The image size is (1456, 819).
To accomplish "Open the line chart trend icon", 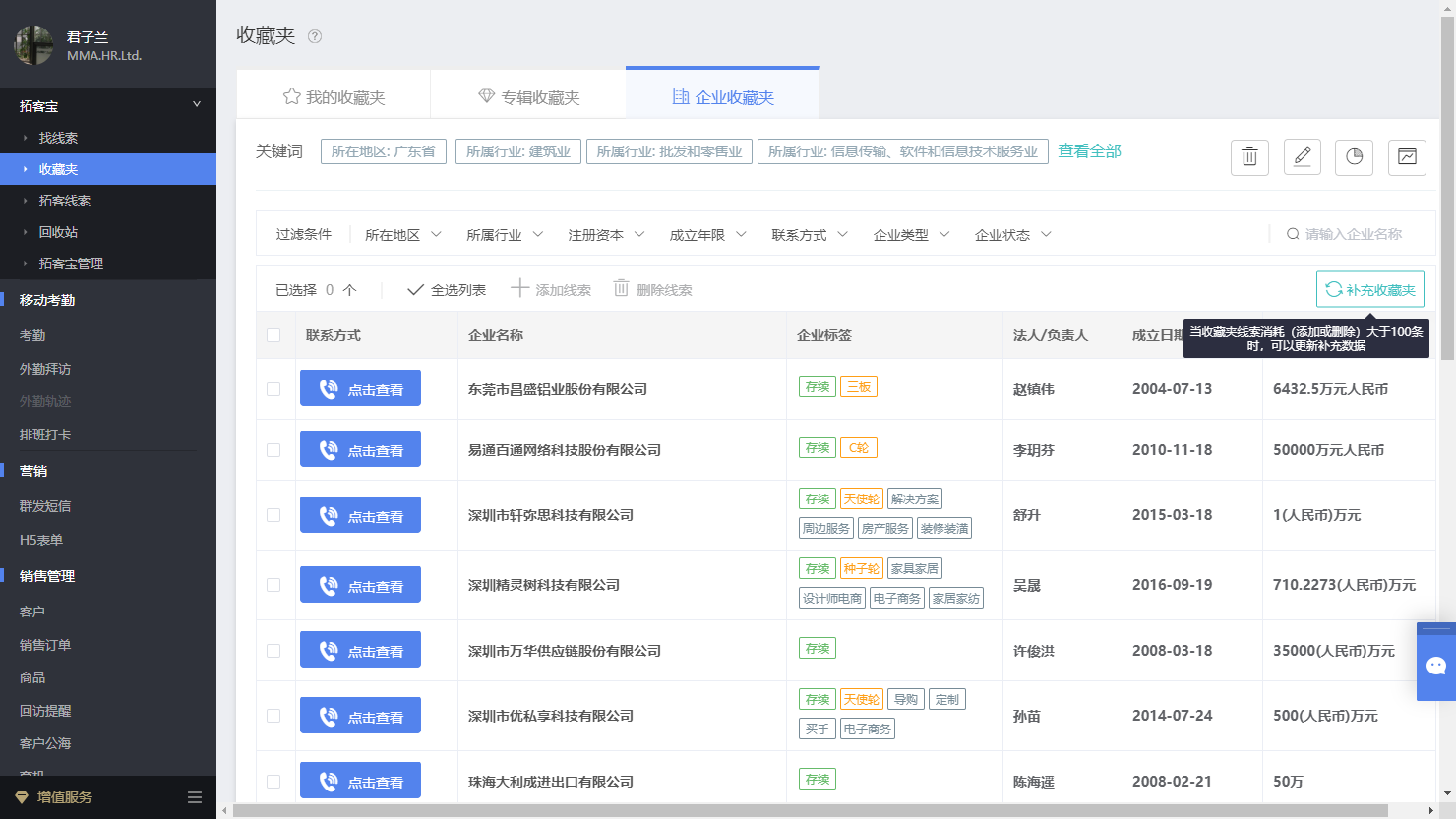I will click(1407, 156).
